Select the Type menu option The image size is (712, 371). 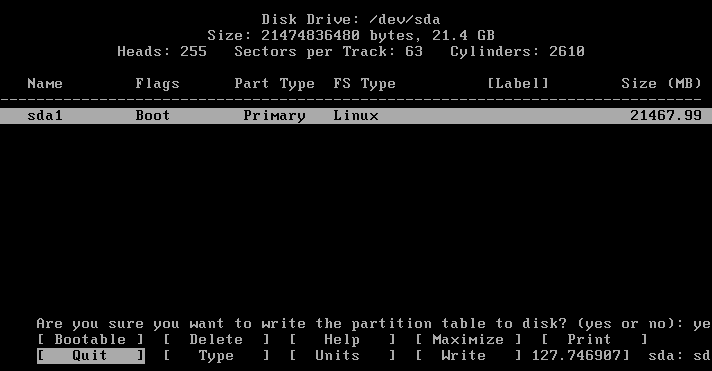(216, 356)
